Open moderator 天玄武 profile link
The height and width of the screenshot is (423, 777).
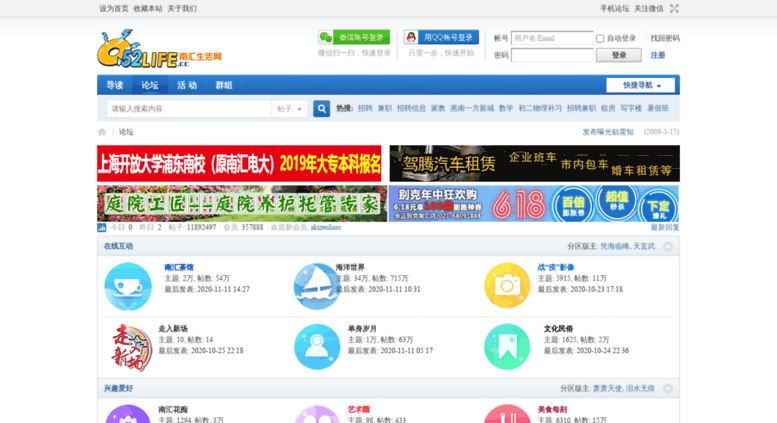pos(644,246)
